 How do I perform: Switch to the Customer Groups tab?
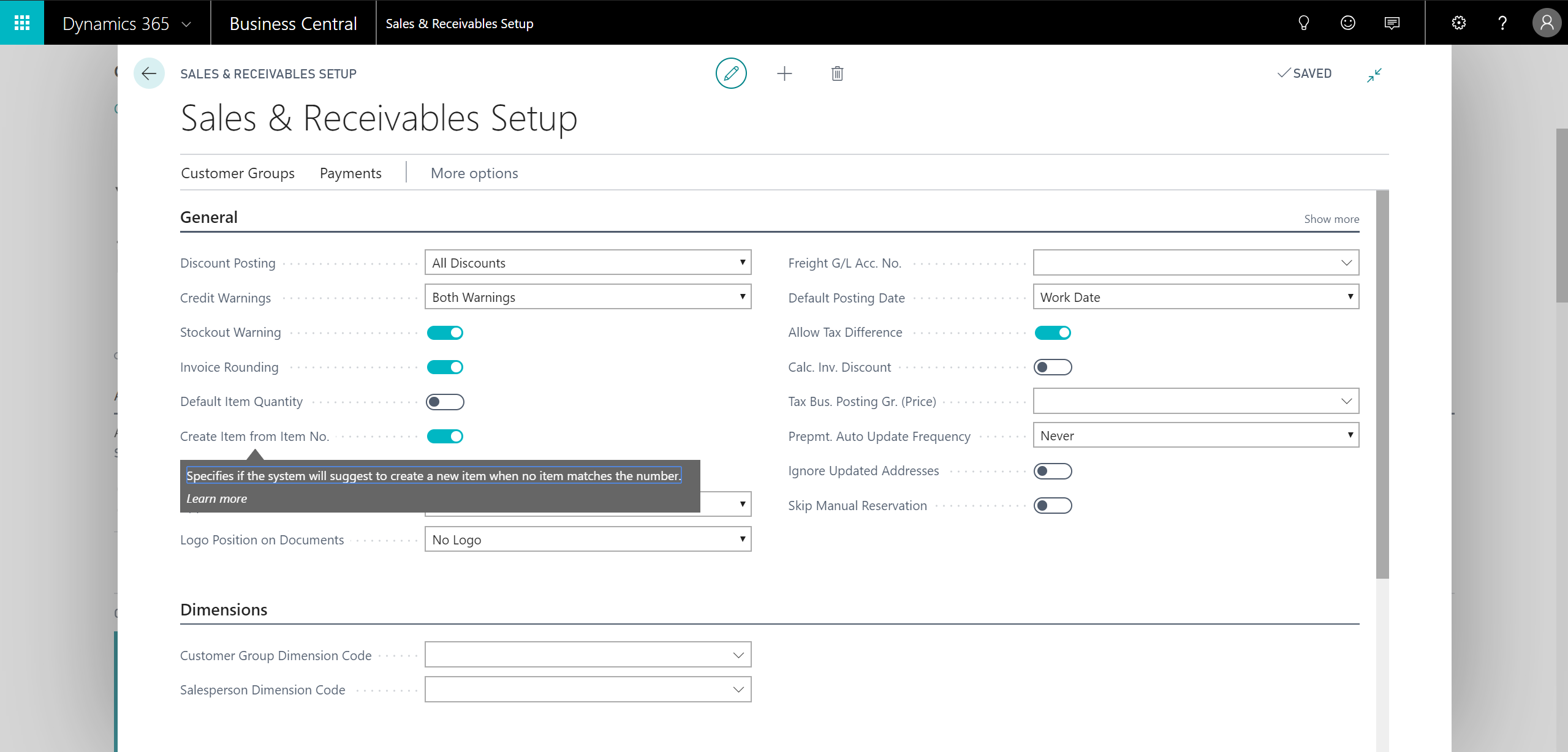click(x=237, y=173)
